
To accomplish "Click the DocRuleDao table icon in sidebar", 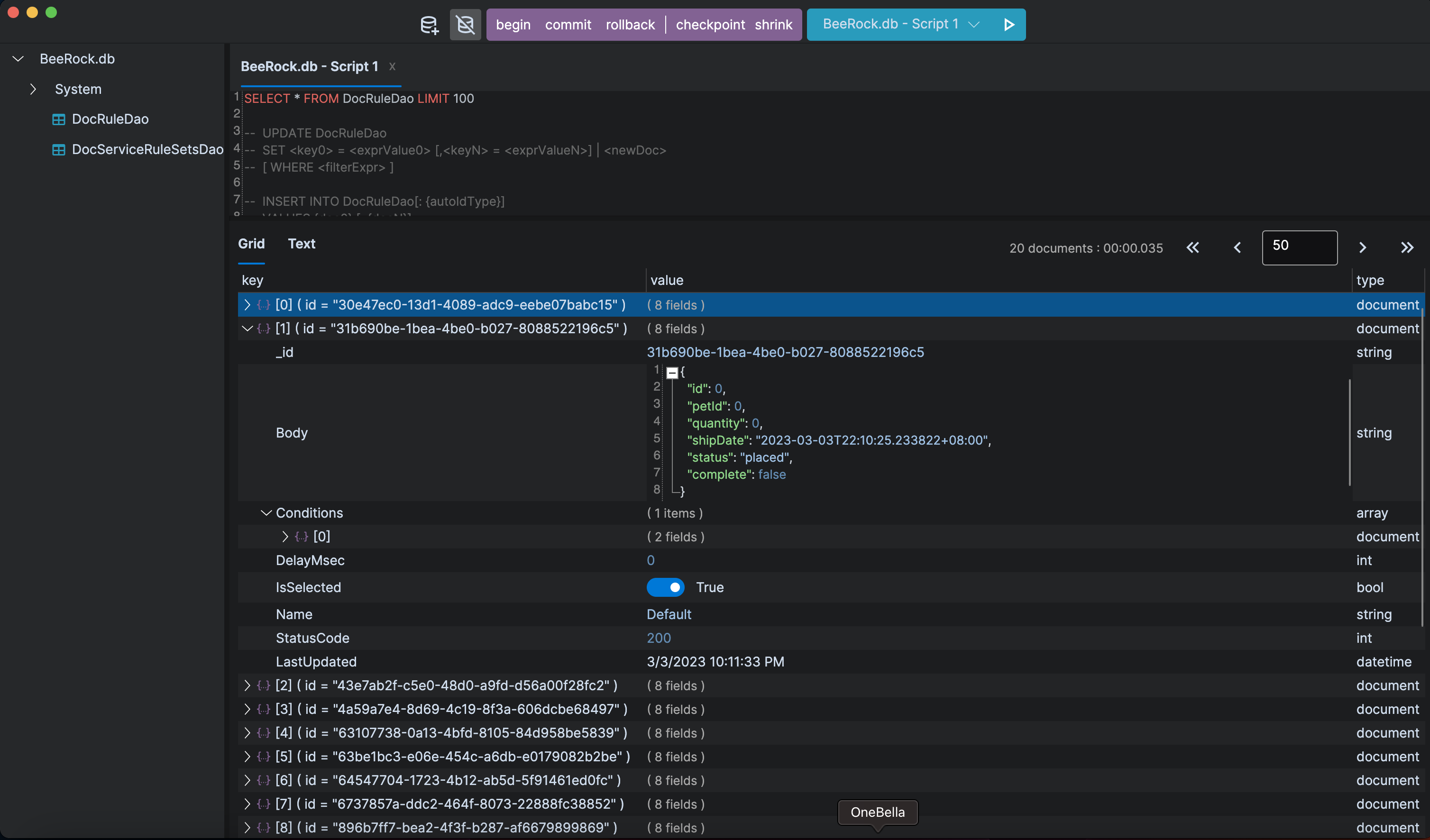I will click(58, 119).
